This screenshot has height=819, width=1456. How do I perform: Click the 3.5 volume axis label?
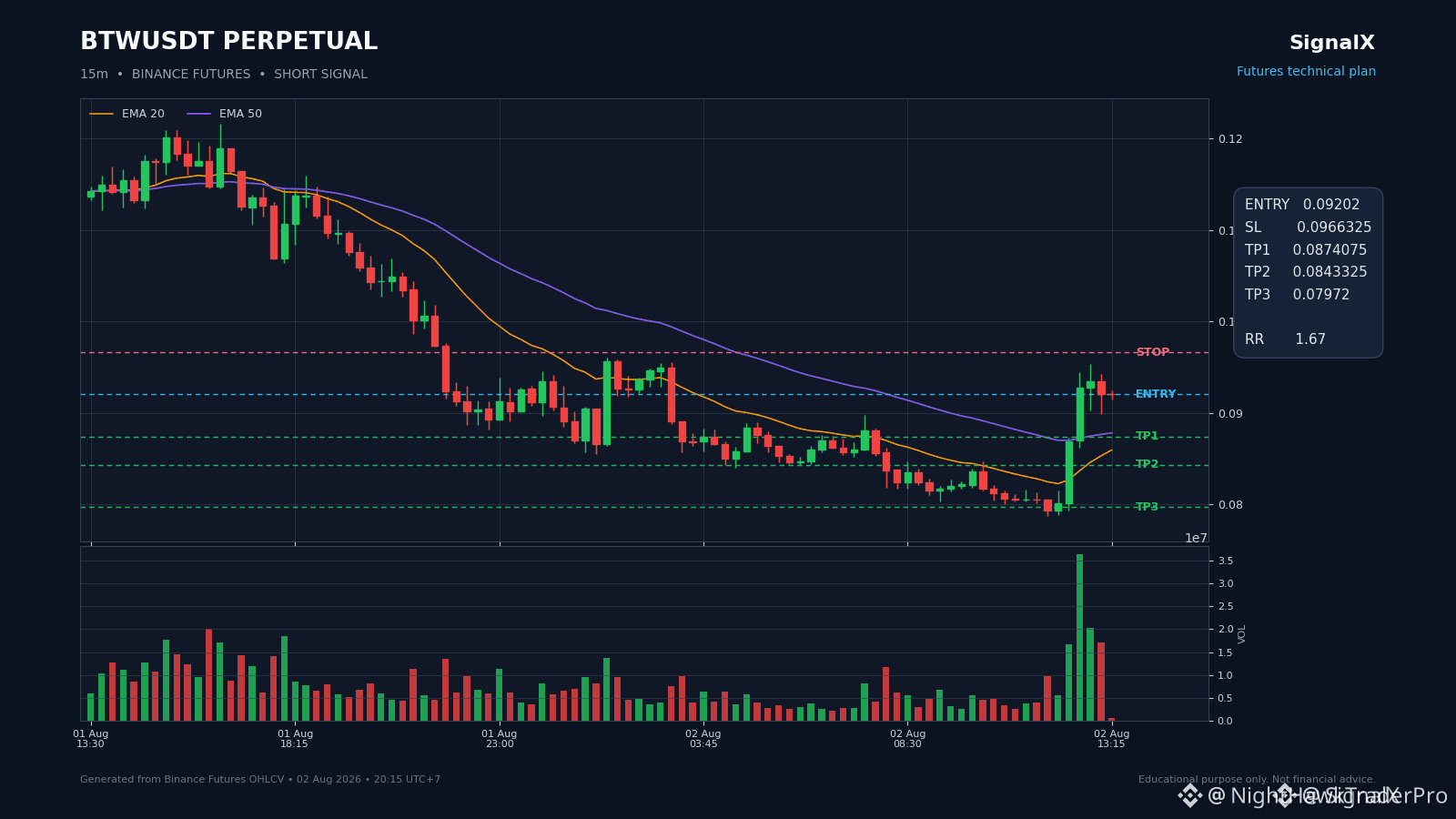(1226, 561)
